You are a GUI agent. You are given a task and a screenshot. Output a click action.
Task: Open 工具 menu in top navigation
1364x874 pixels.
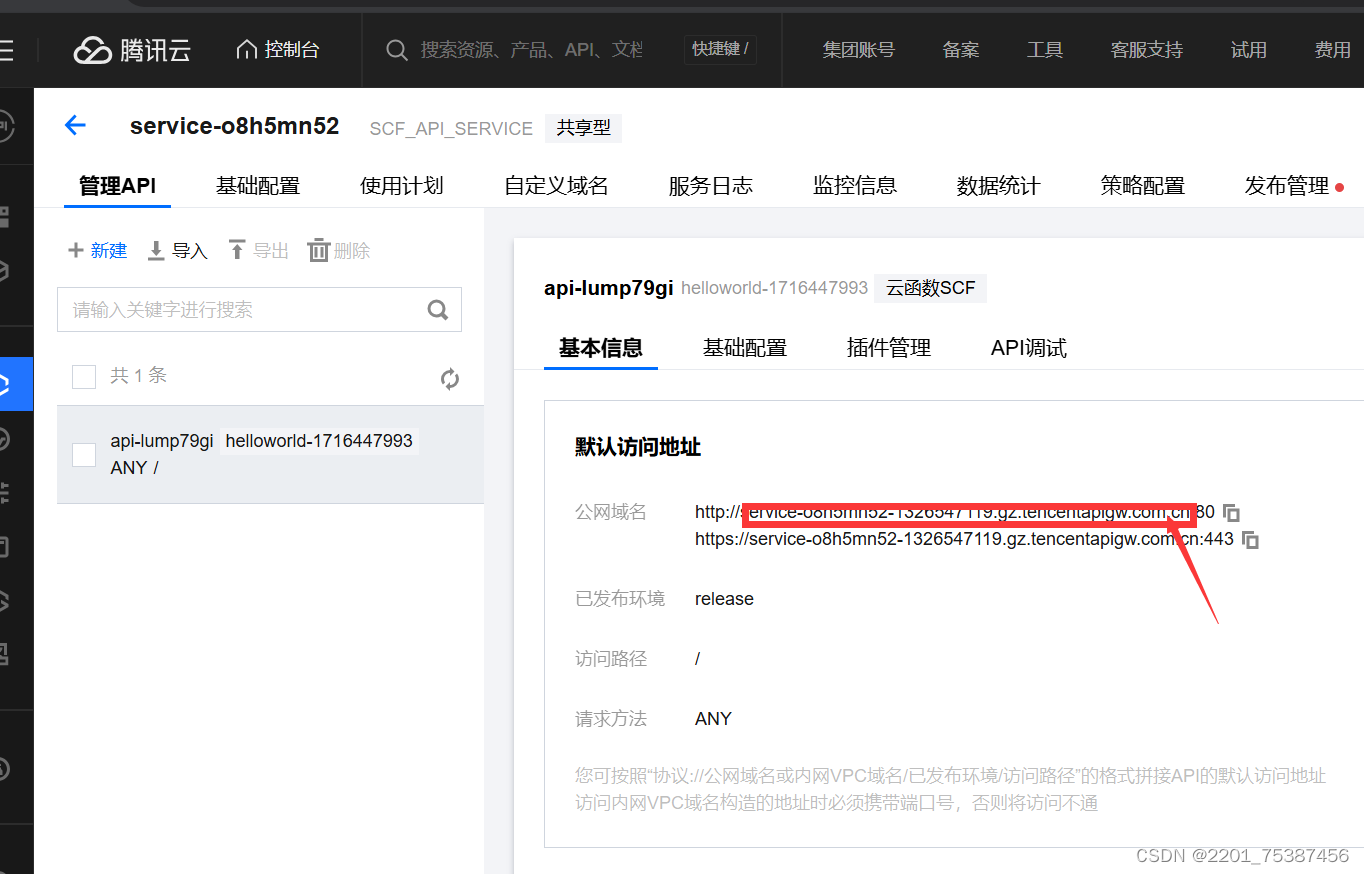coord(1045,50)
